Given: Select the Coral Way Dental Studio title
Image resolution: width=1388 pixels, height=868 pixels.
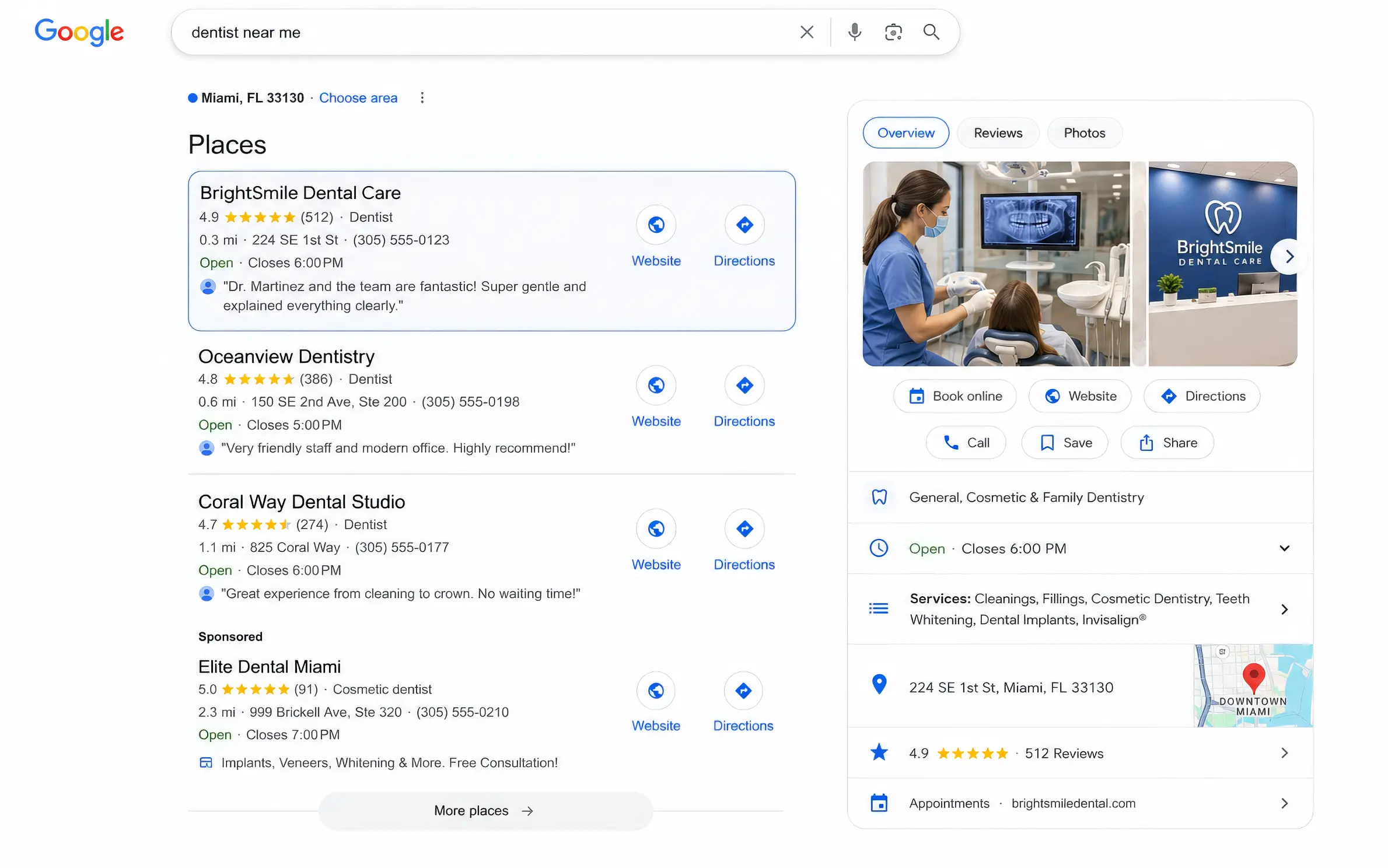Looking at the screenshot, I should coord(301,502).
